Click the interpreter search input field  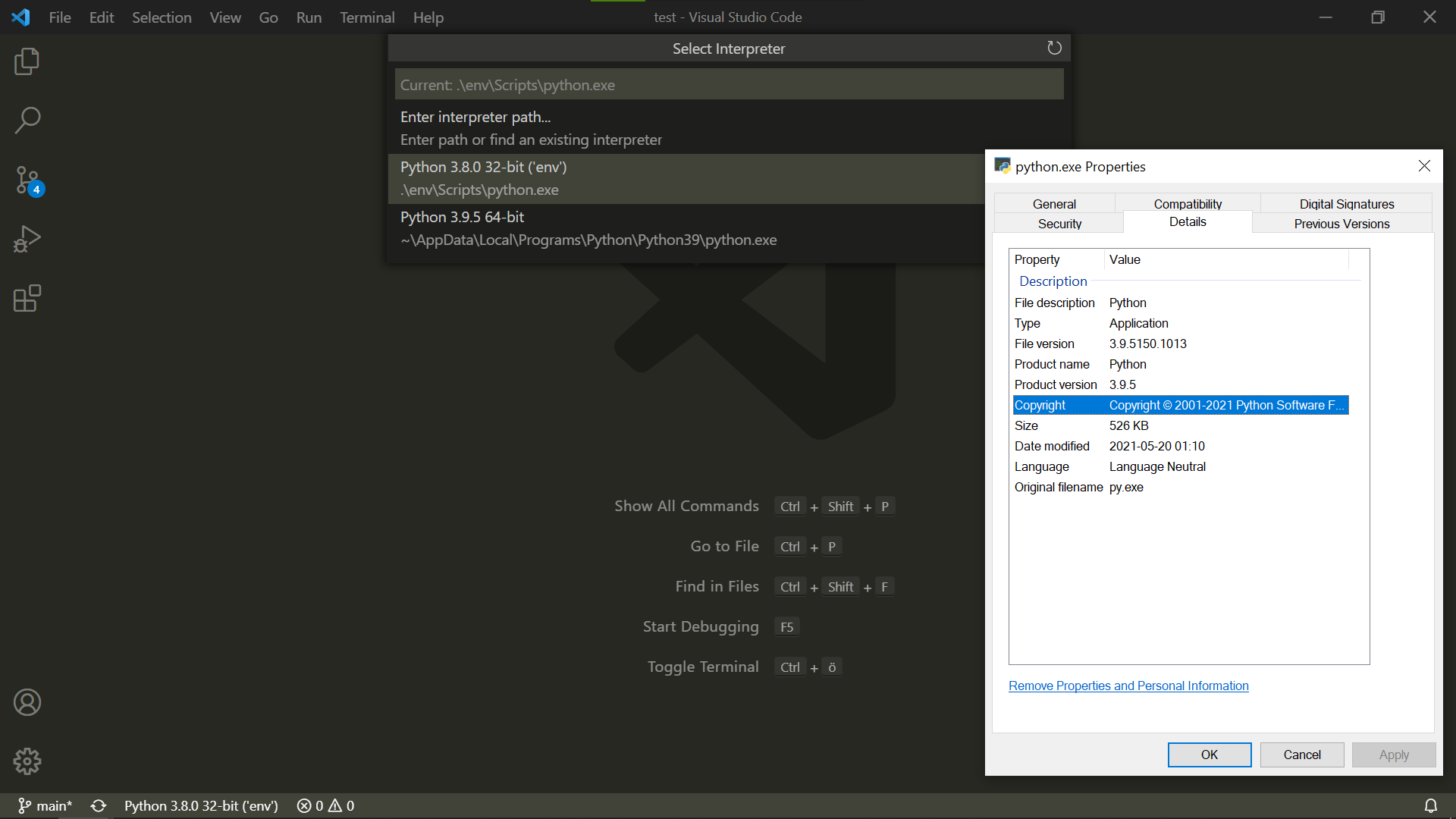click(728, 85)
